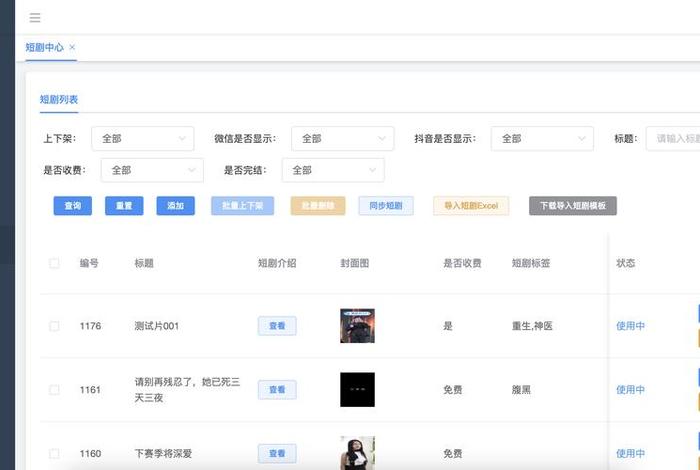700x470 pixels.
Task: Click 下载导入短剧模板 button
Action: 573,206
